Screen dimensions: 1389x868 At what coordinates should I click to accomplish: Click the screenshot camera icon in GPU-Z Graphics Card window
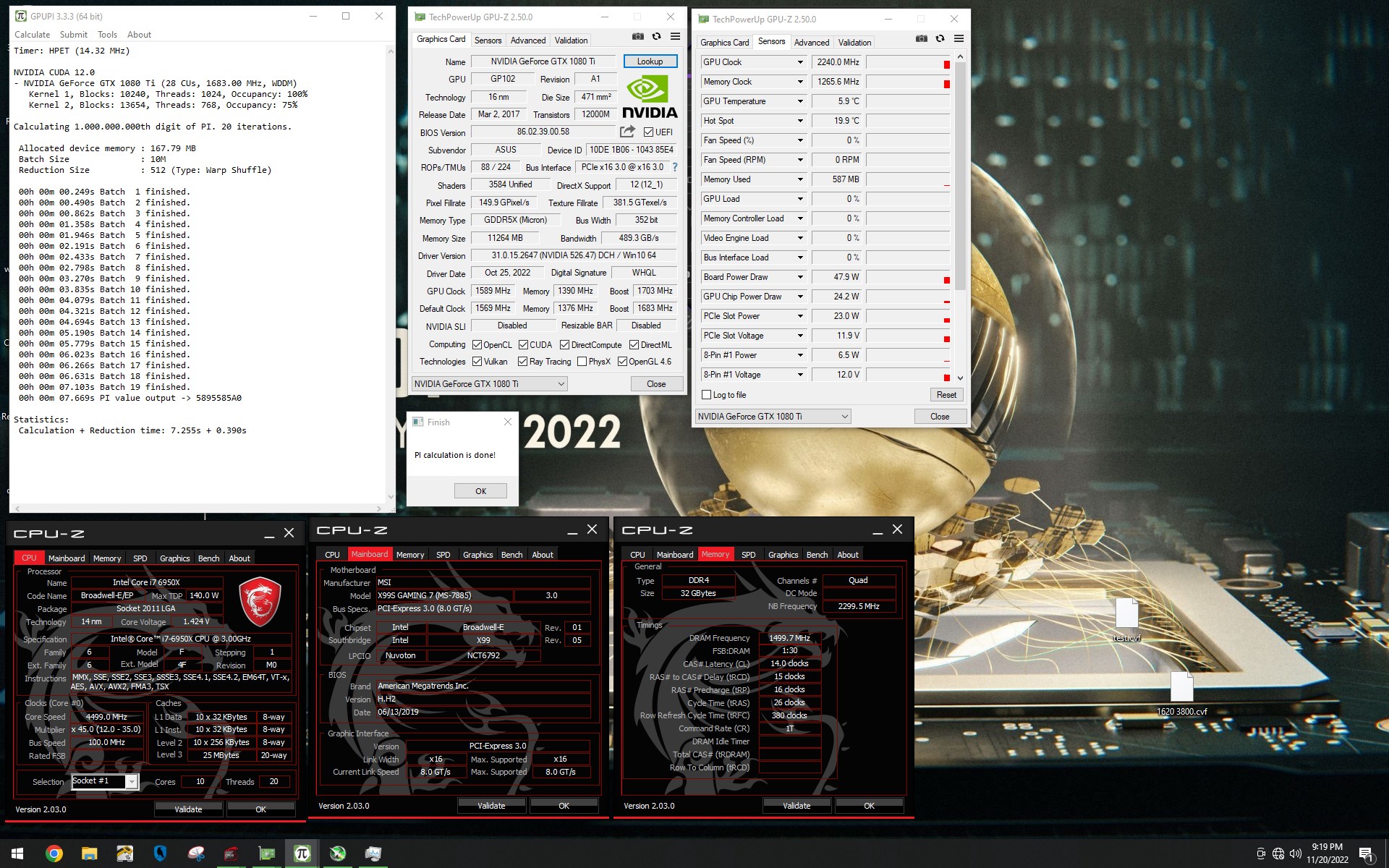coord(637,36)
